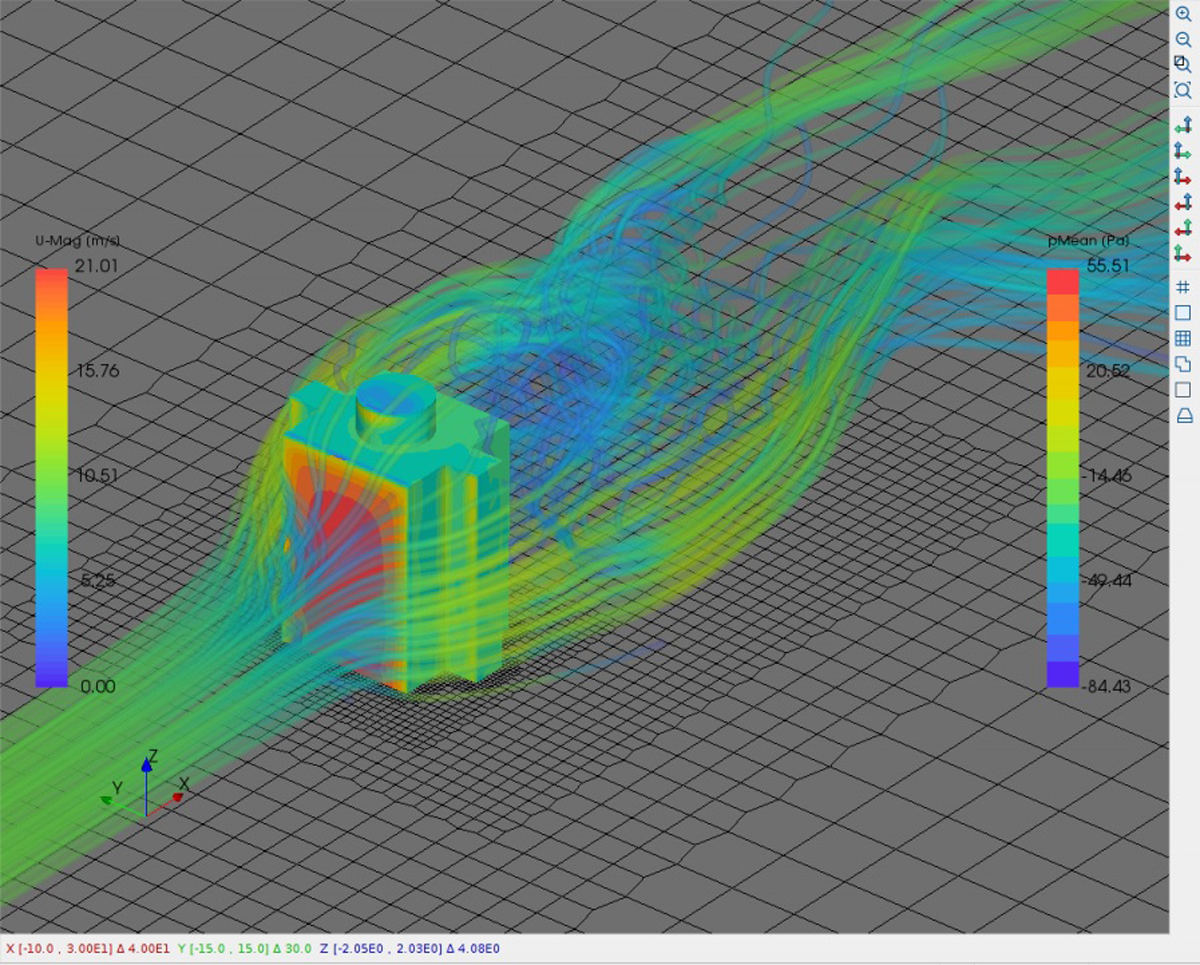Click the 15.76 velocity legend value
The image size is (1200, 965).
[x=98, y=370]
